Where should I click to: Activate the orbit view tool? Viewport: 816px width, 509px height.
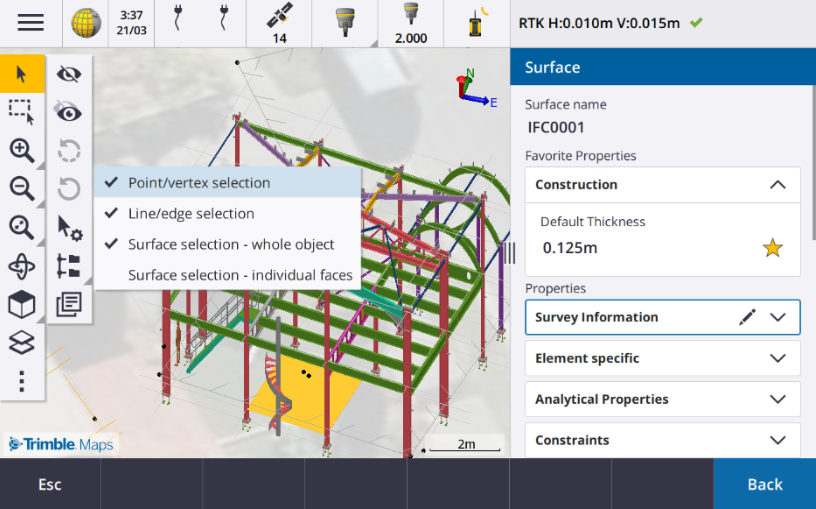point(21,266)
